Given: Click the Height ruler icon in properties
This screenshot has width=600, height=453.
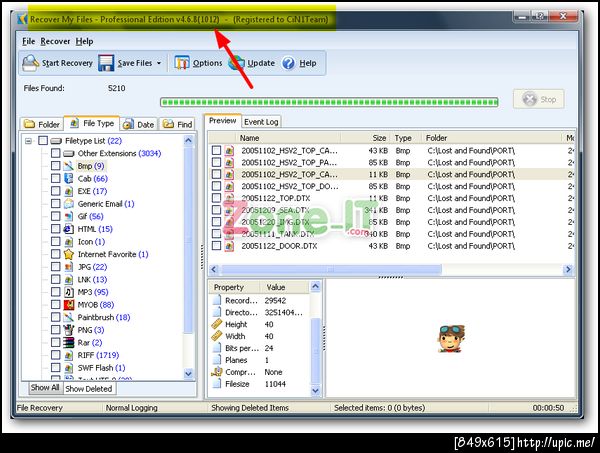Looking at the screenshot, I should (x=217, y=324).
